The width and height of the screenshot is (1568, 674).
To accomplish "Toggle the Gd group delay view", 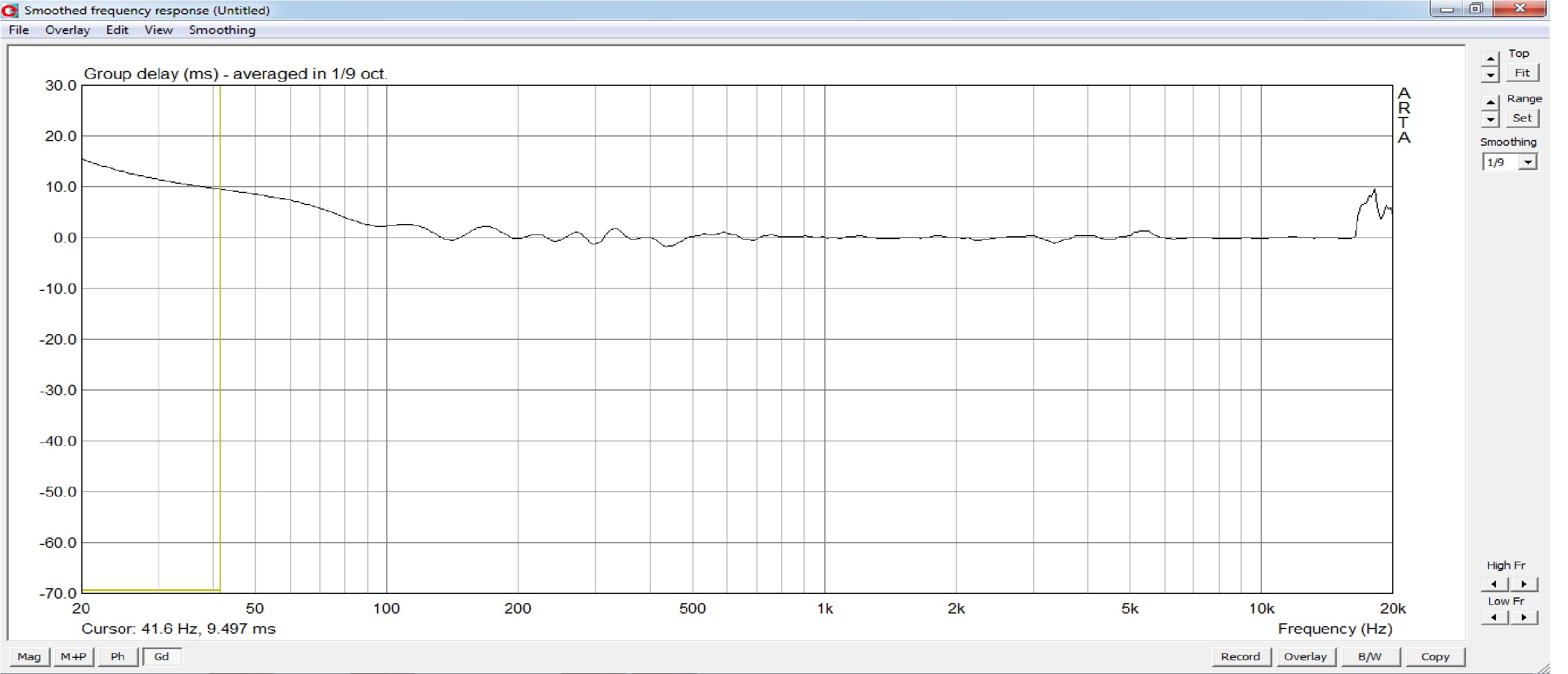I will (x=161, y=656).
